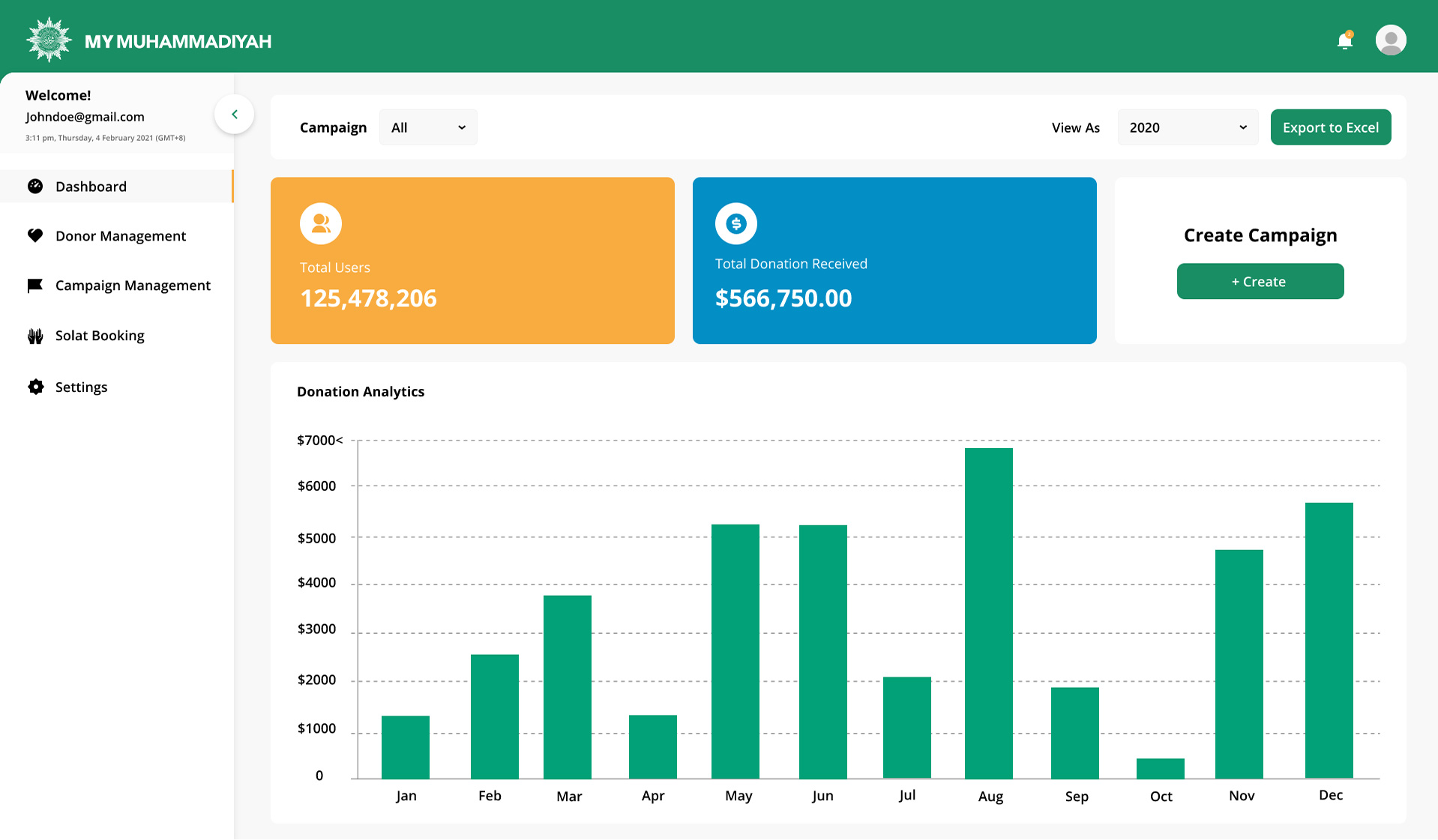Click the Apr bar in the chart
This screenshot has width=1438, height=840.
(x=653, y=746)
